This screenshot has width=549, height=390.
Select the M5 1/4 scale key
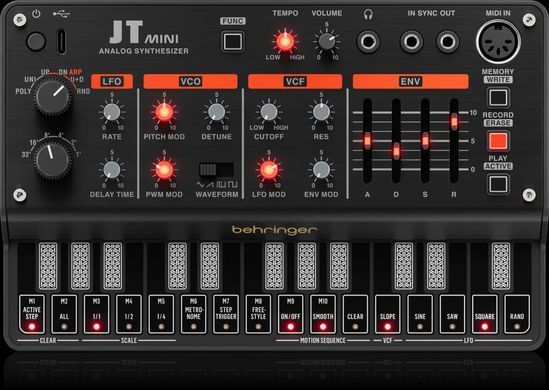[161, 314]
